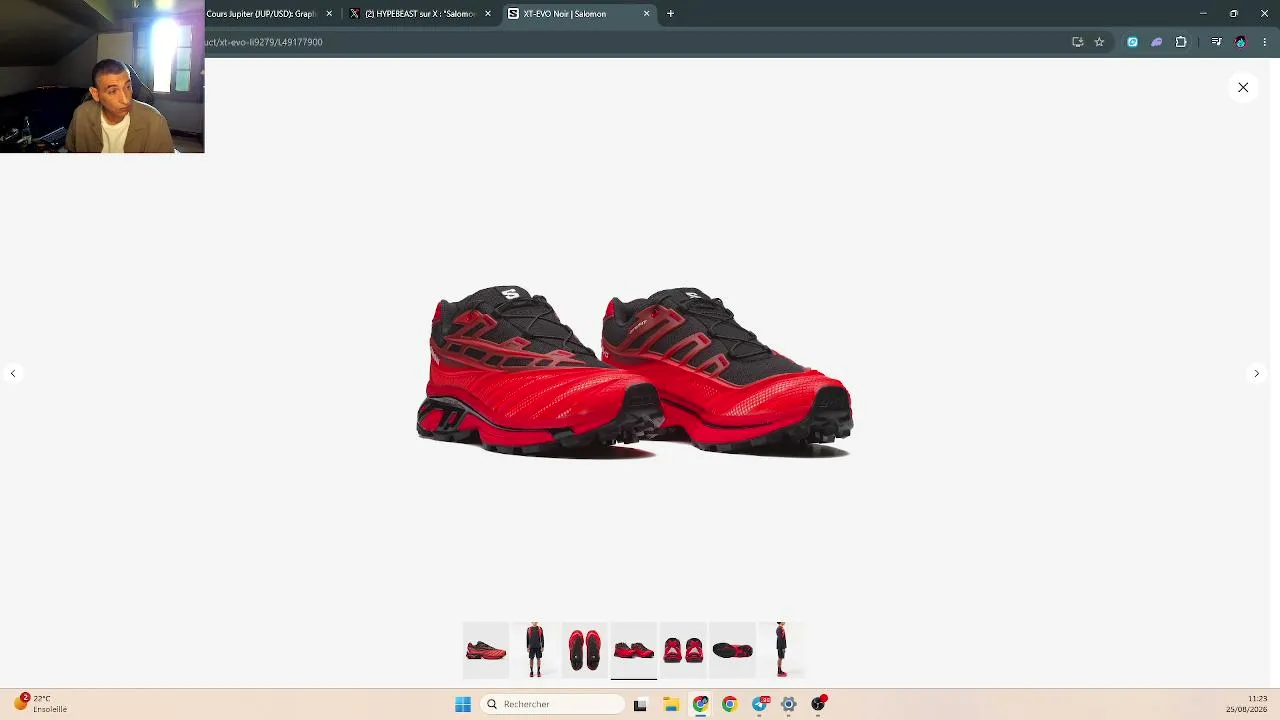Select the single shoe side-view thumbnail
This screenshot has width=1280, height=720.
486,650
